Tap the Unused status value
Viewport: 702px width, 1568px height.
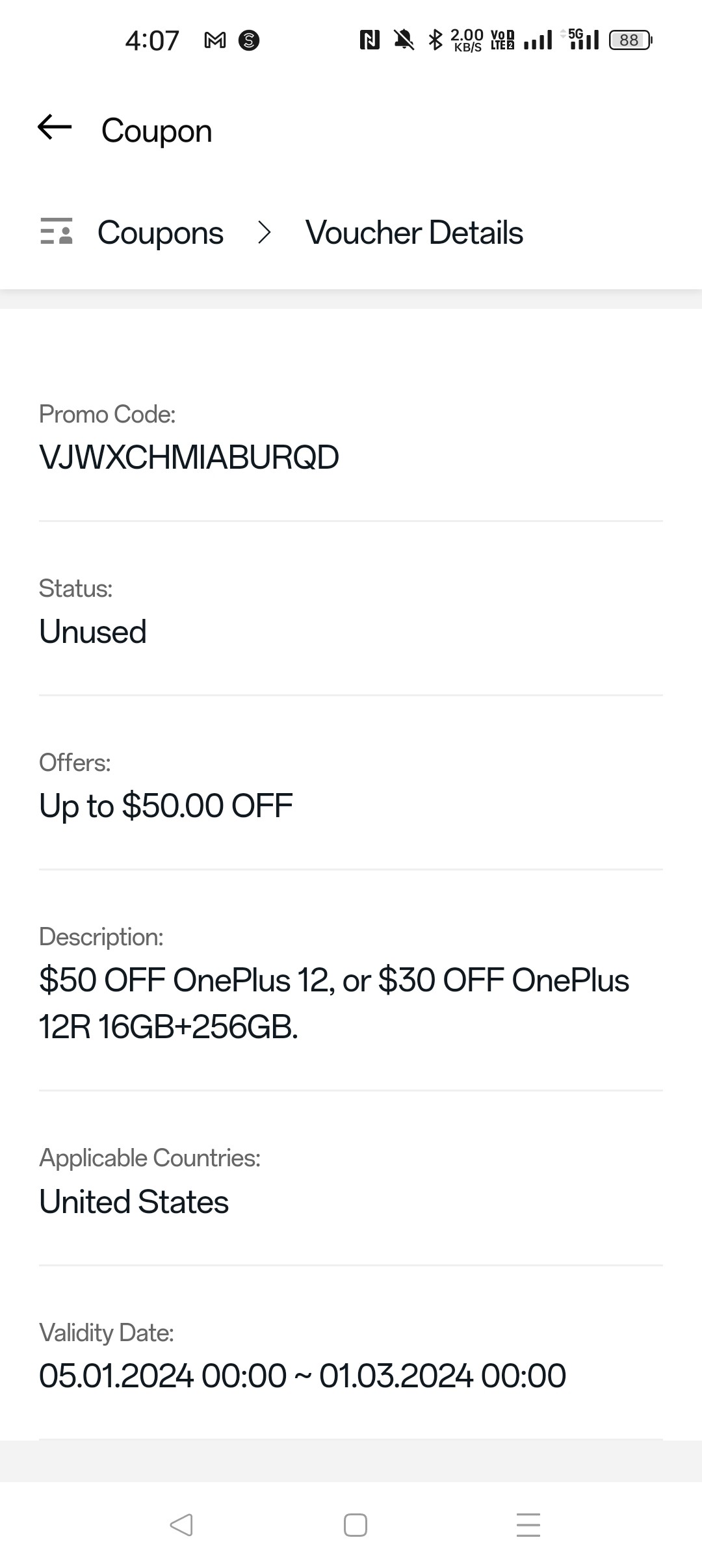93,631
